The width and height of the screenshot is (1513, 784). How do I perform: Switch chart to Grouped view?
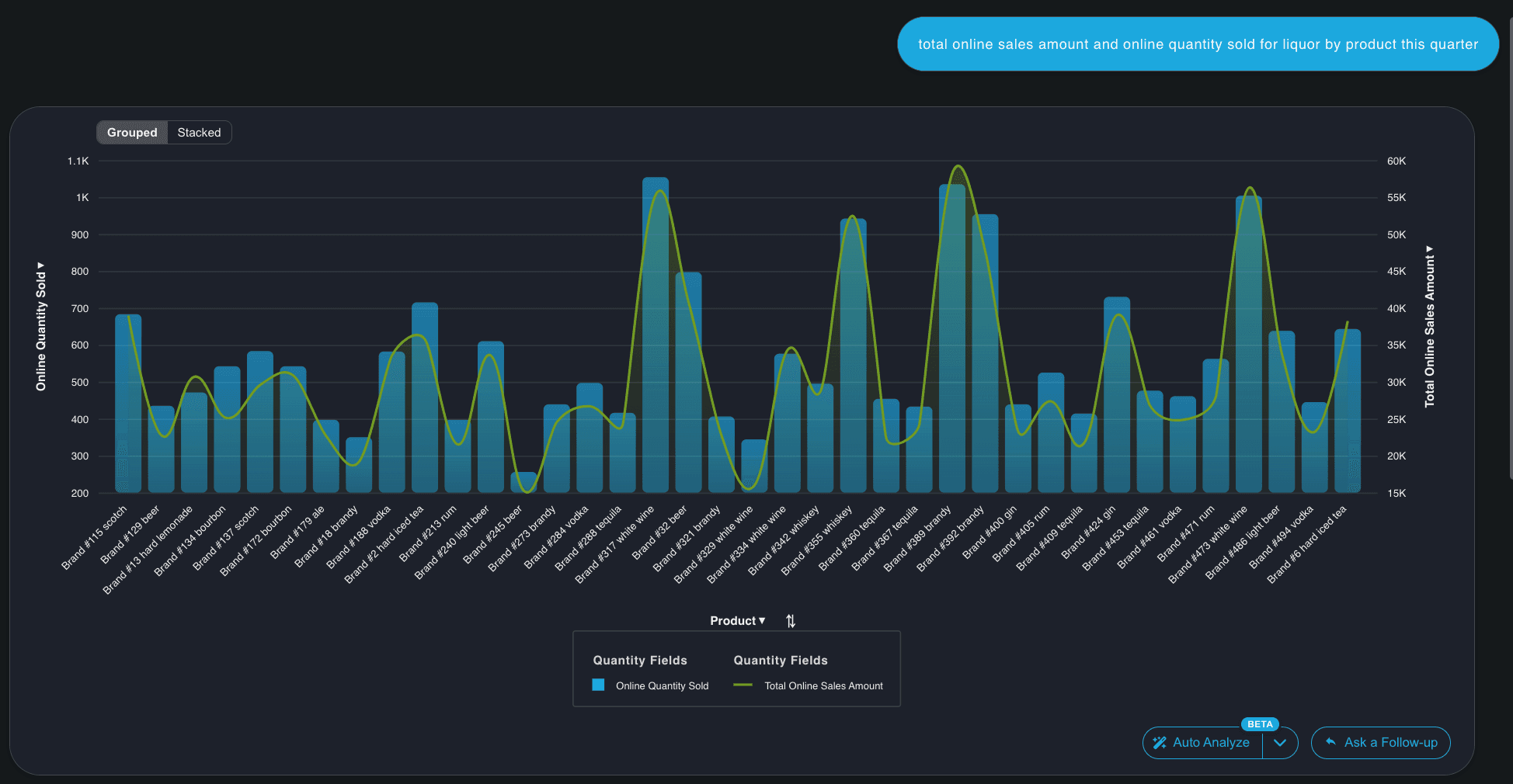(132, 133)
